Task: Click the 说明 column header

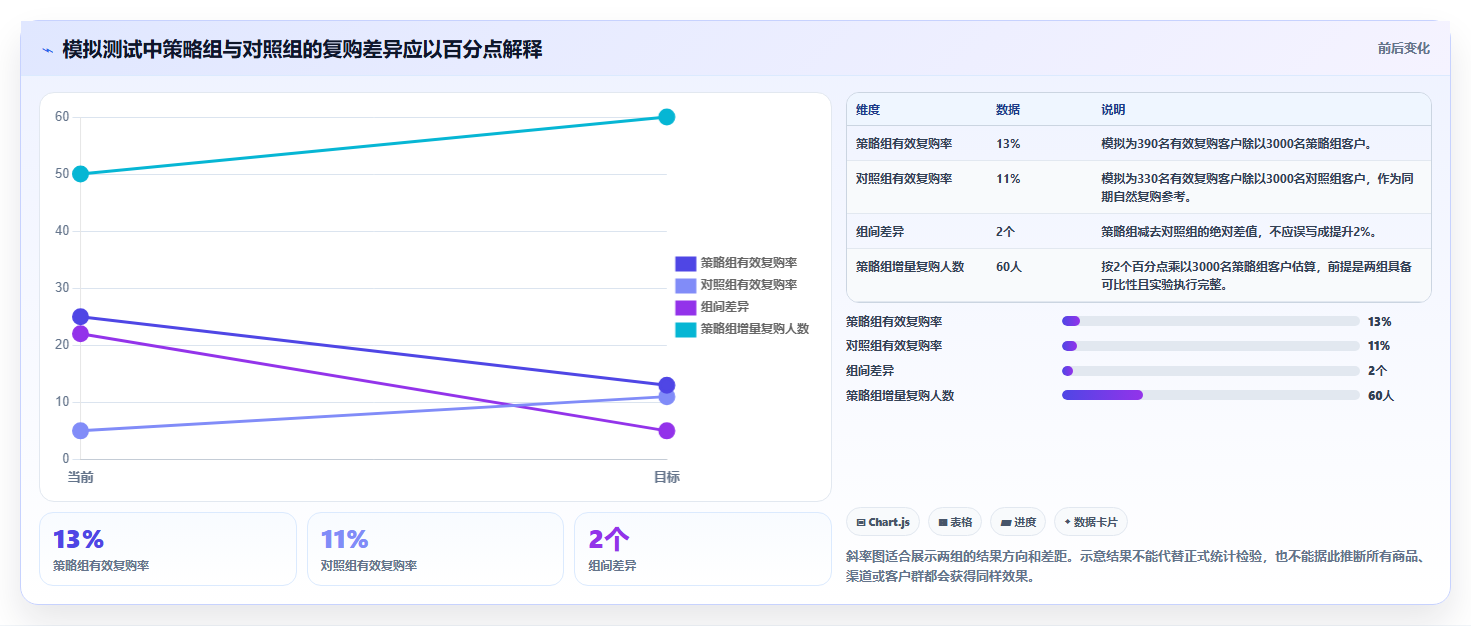Action: (x=1113, y=109)
